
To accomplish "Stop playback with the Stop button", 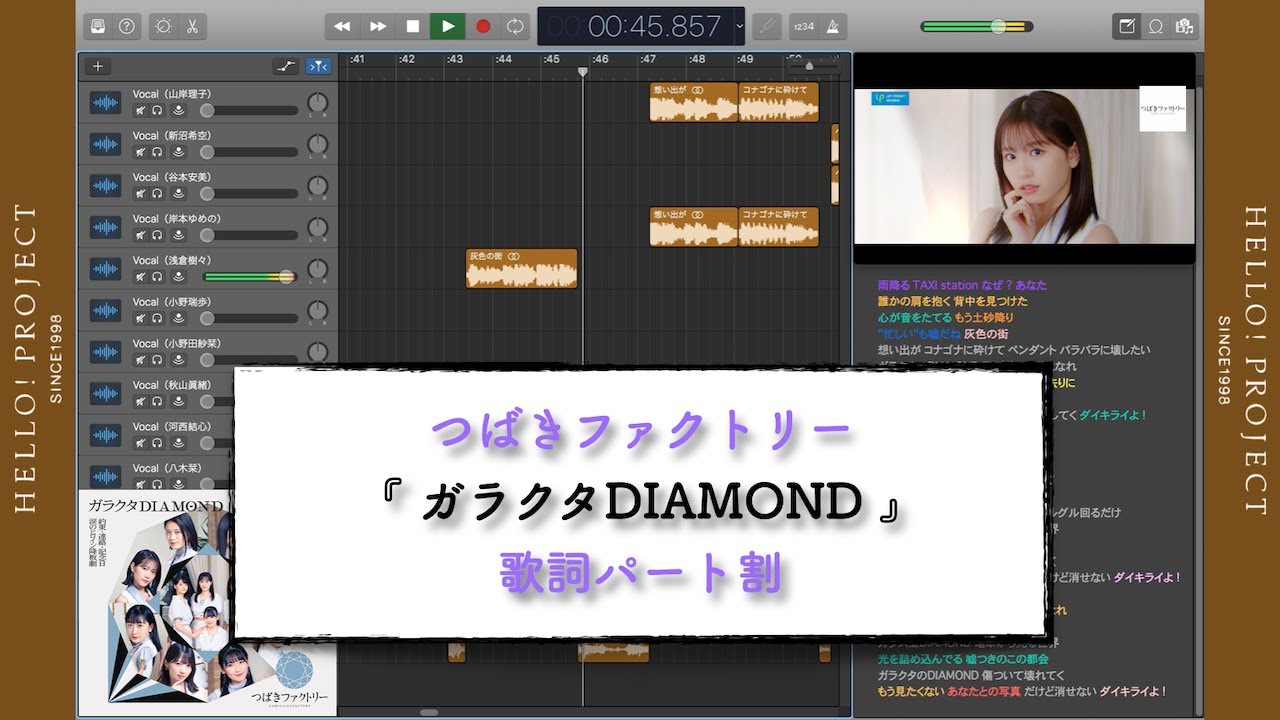I will tap(412, 26).
